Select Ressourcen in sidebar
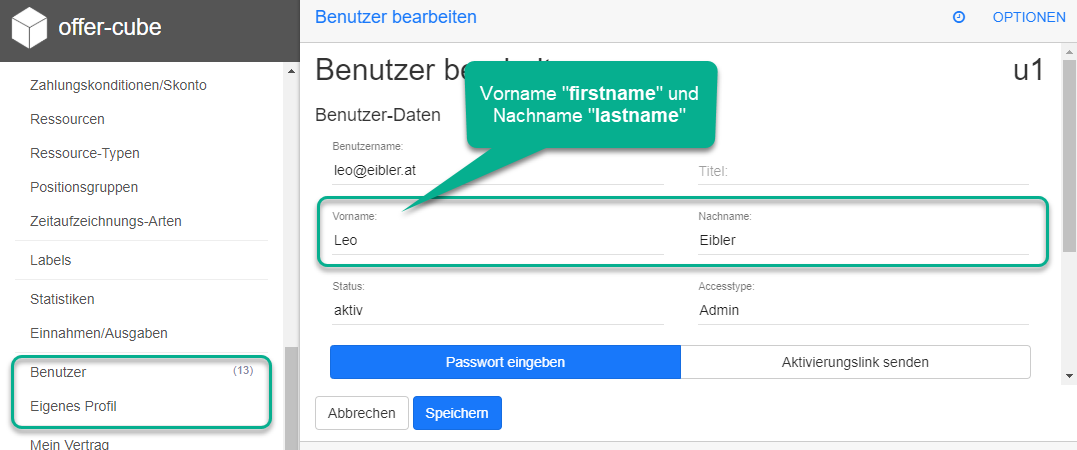 [67, 120]
